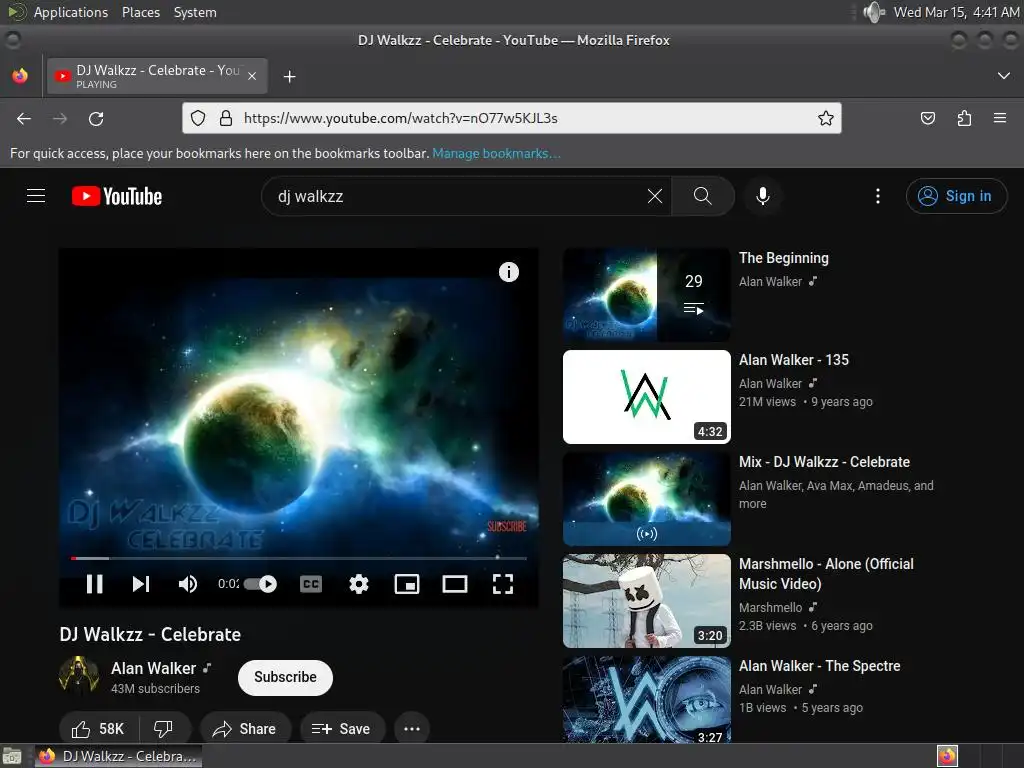
Task: Start voice search microphone
Action: 763,196
